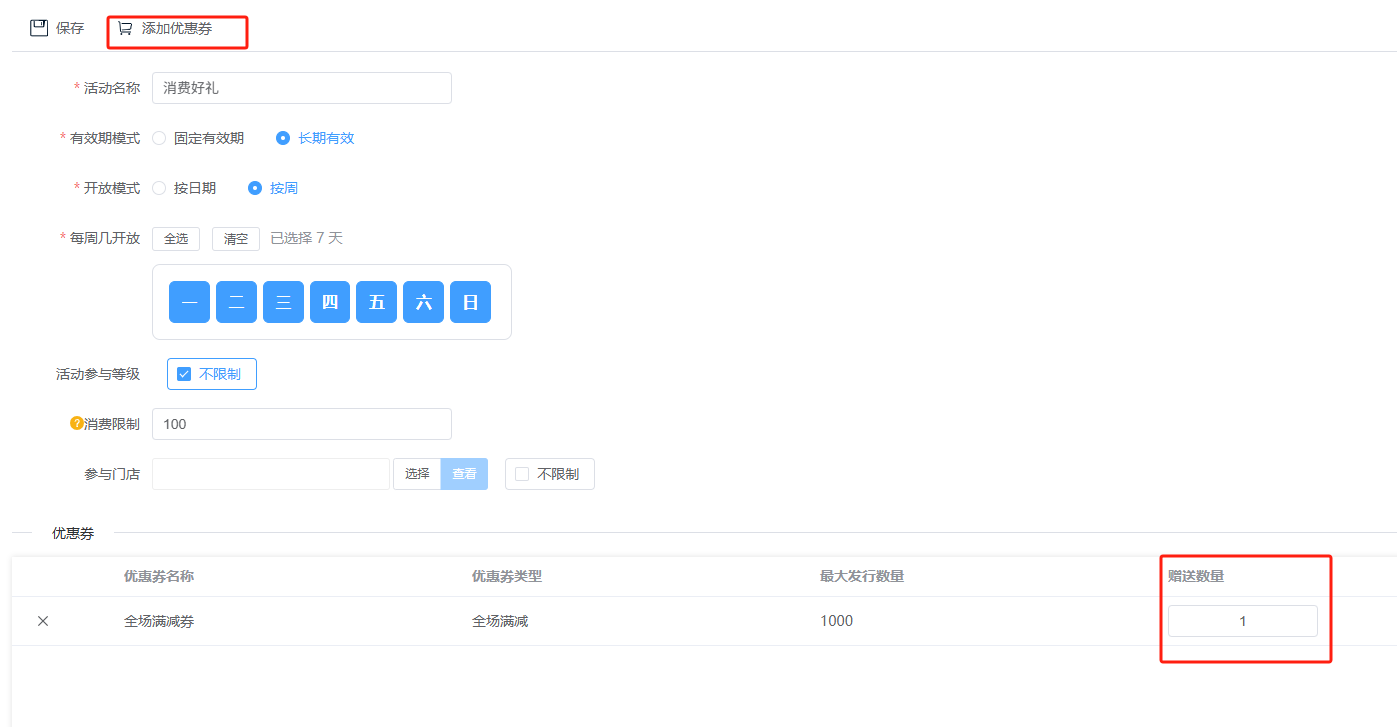Viewport: 1397px width, 727px height.
Task: Select the 固定有效期 radio option
Action: 159,138
